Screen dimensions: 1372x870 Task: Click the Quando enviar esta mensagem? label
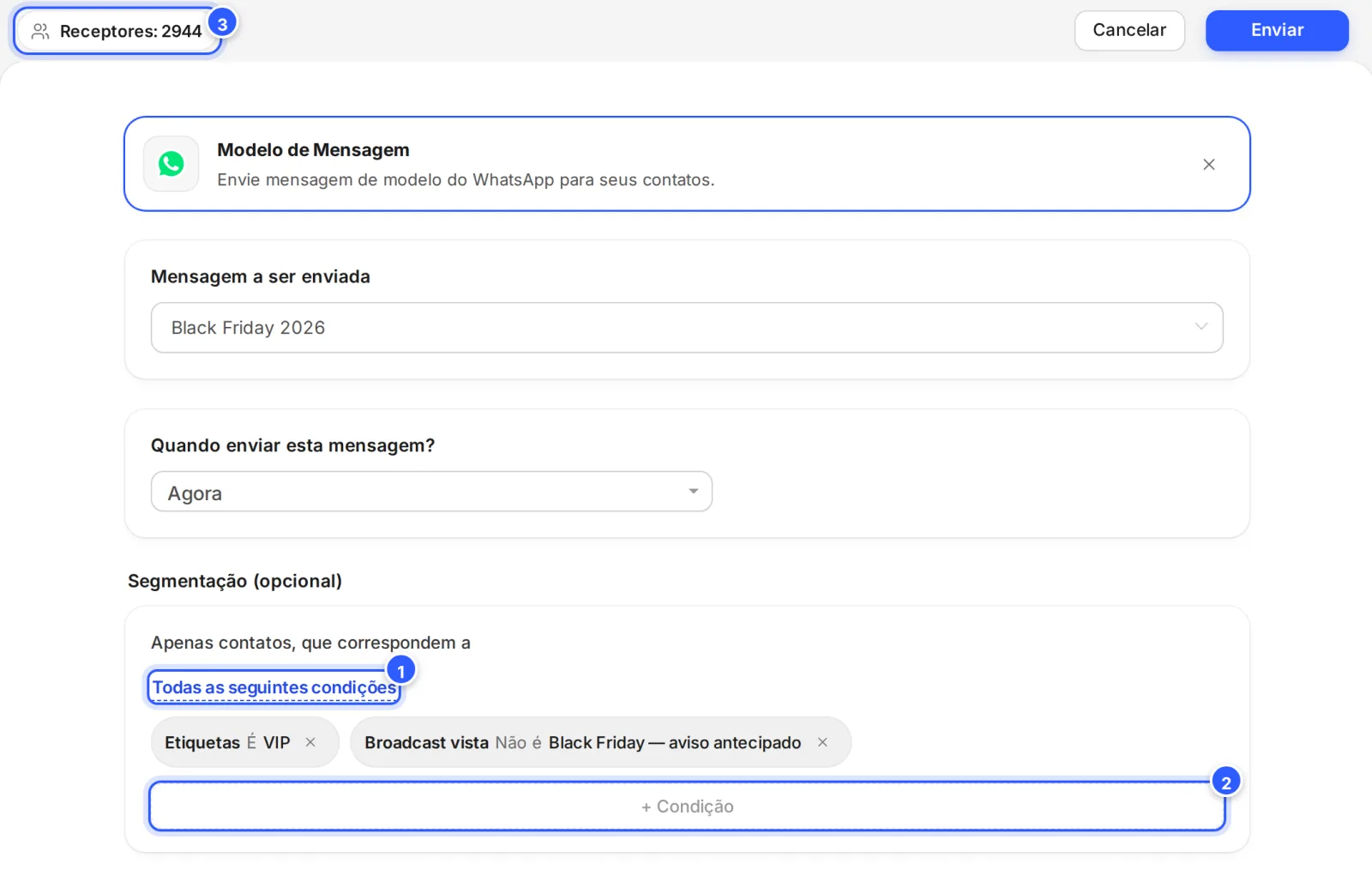pos(292,445)
